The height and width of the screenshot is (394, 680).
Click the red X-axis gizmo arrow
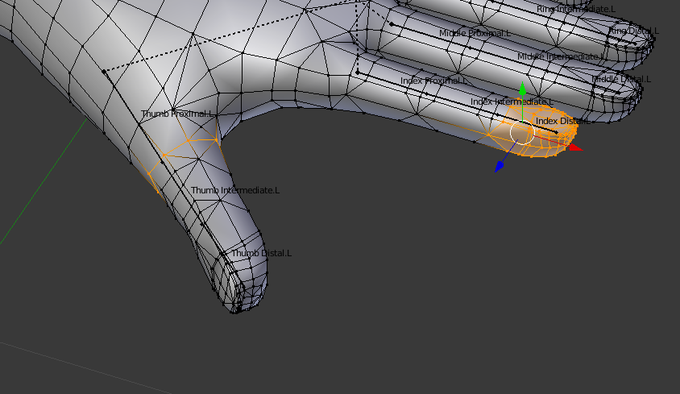pos(575,147)
